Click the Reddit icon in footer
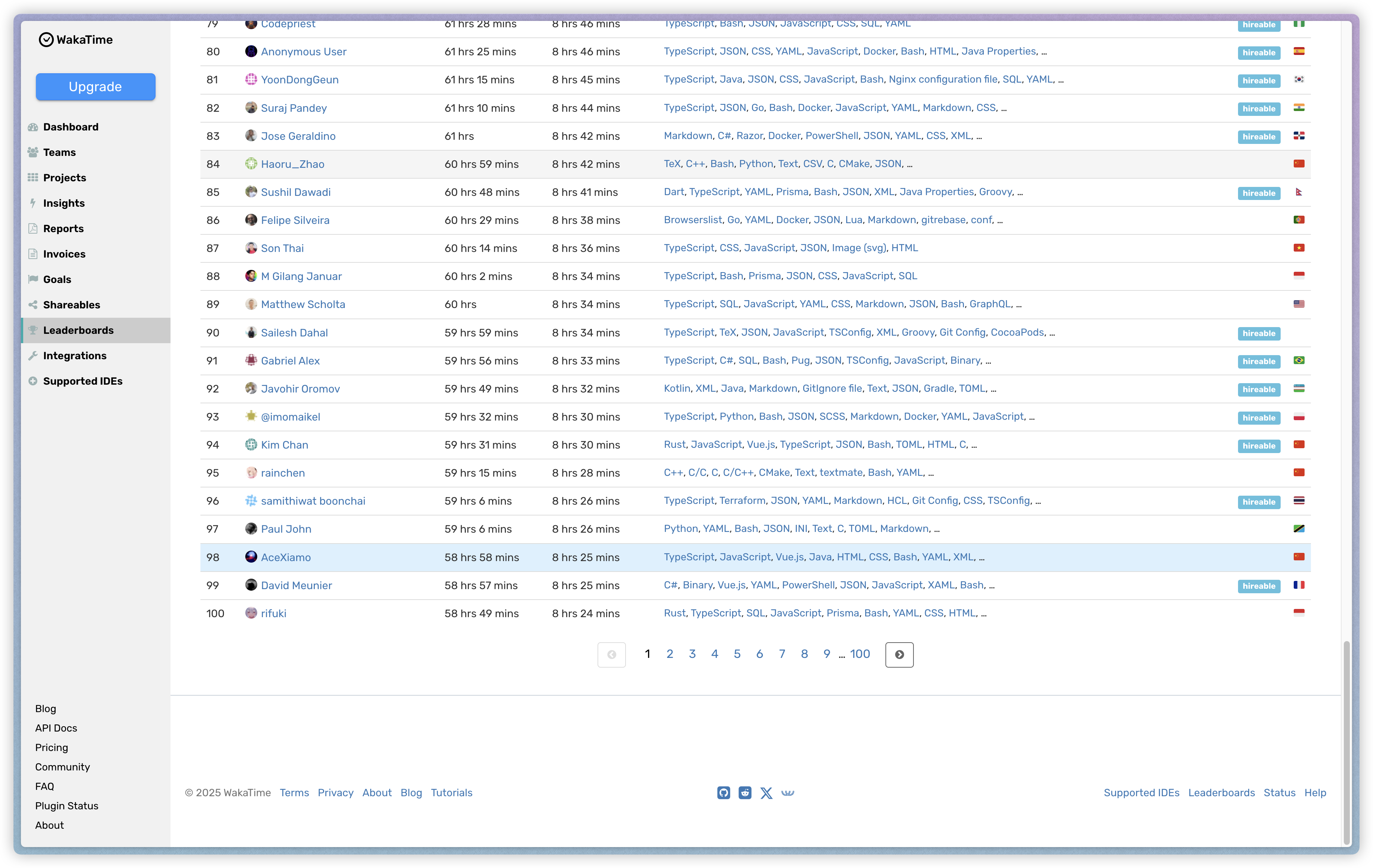The height and width of the screenshot is (868, 1373). (x=745, y=793)
